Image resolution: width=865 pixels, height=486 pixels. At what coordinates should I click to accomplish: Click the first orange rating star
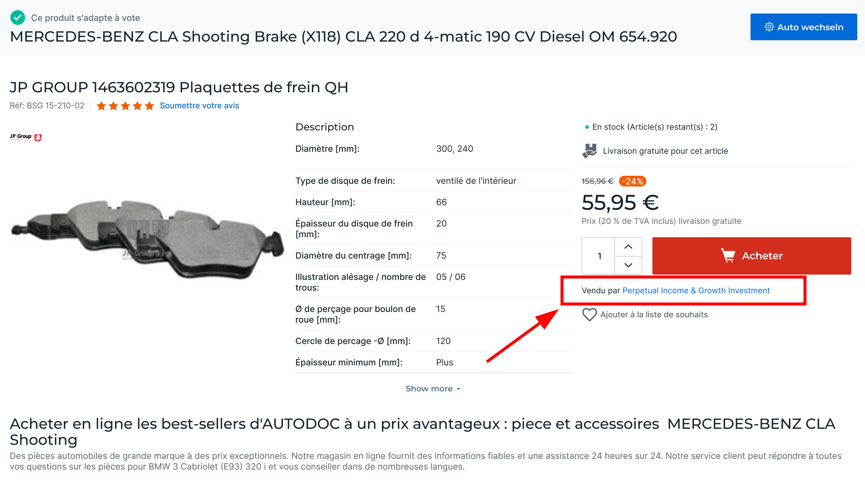[x=101, y=106]
